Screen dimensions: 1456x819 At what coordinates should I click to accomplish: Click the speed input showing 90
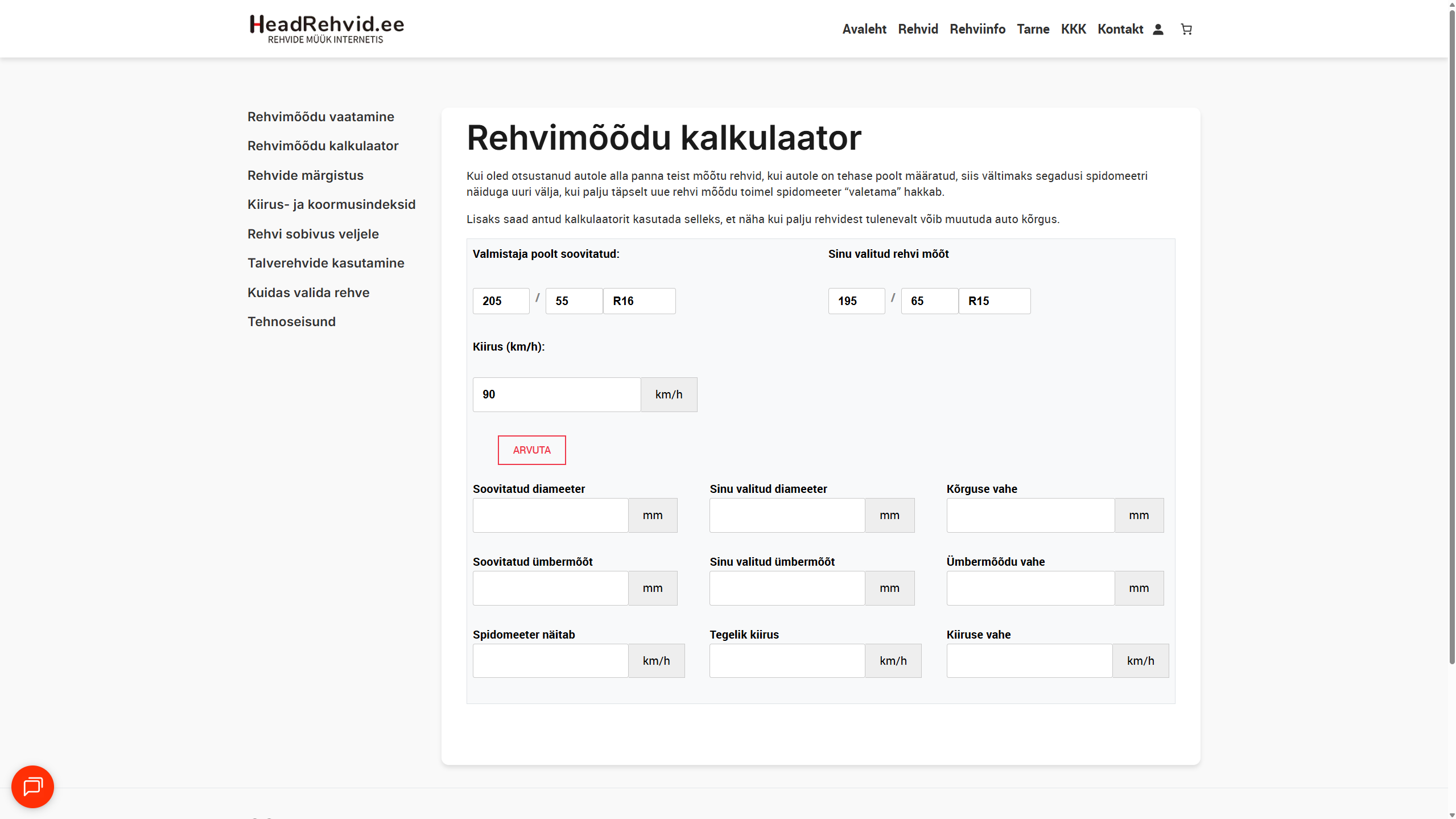click(556, 394)
